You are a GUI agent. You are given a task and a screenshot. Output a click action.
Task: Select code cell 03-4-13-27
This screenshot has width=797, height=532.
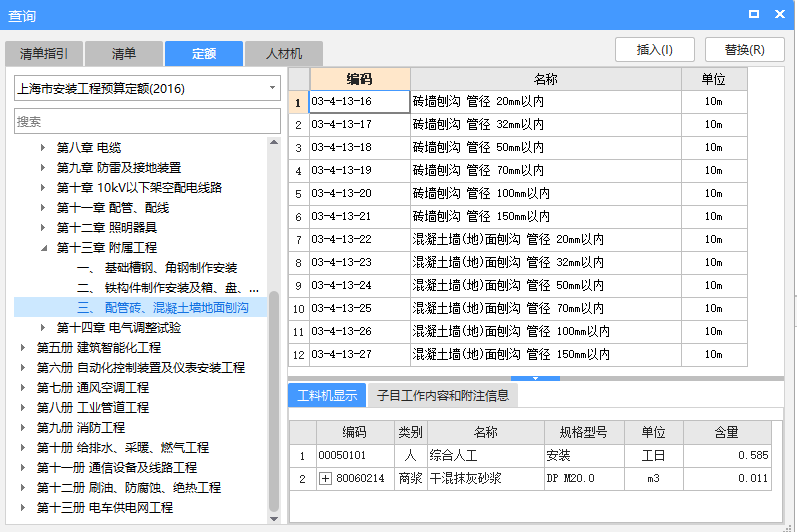[x=360, y=354]
